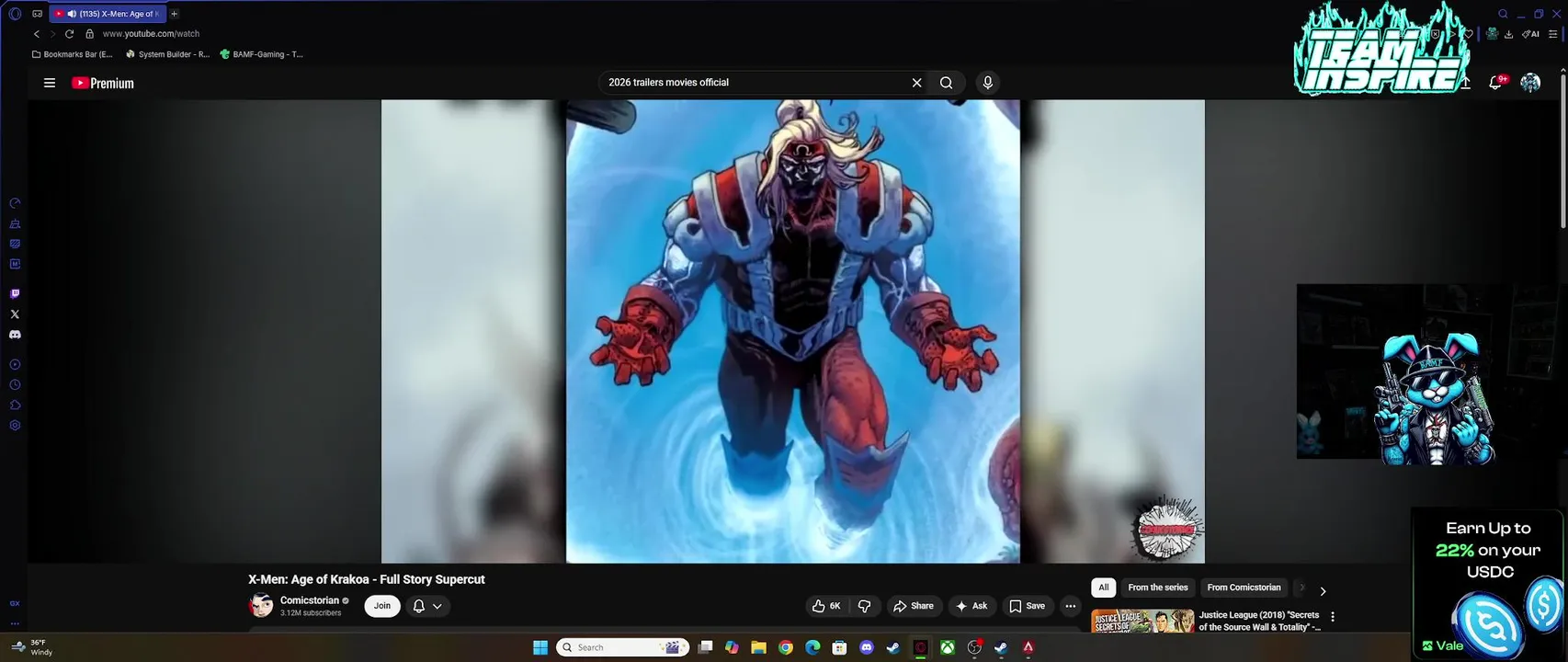1568x662 pixels.
Task: Open history clock icon in sidebar
Action: [x=15, y=385]
